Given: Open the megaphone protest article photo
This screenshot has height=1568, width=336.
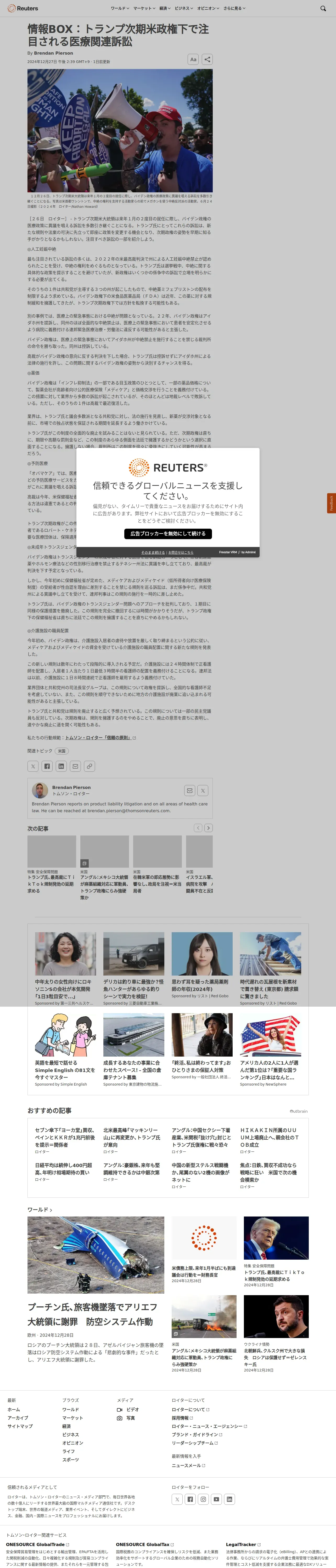Looking at the screenshot, I should point(120,130).
